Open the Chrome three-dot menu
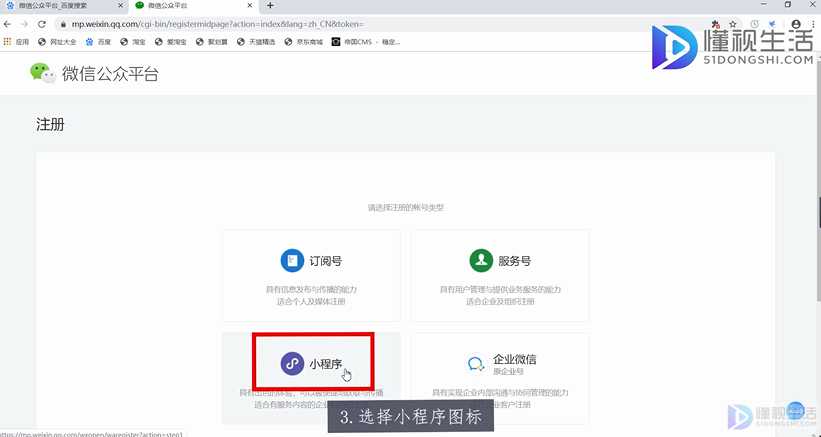Screen dimensions: 821x437 (812, 24)
